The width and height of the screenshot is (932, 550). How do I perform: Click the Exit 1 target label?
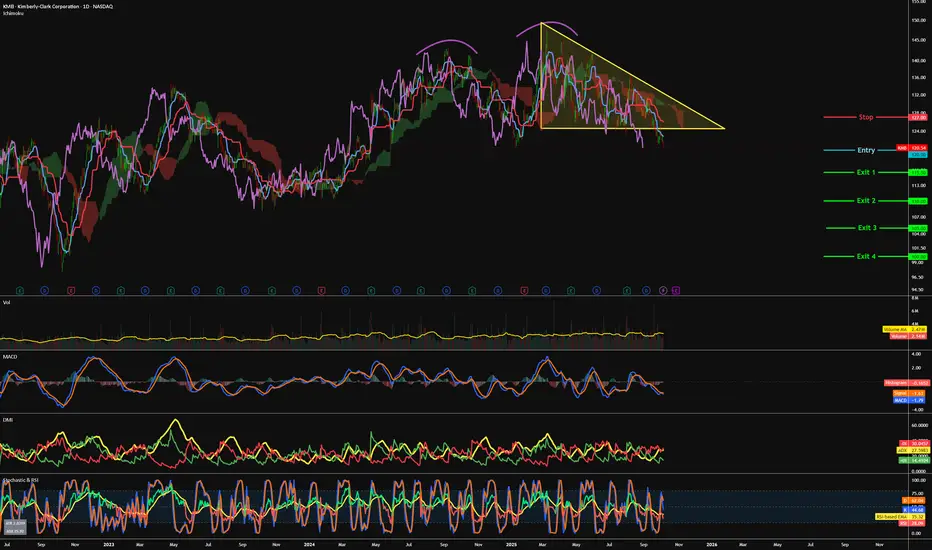click(x=865, y=172)
